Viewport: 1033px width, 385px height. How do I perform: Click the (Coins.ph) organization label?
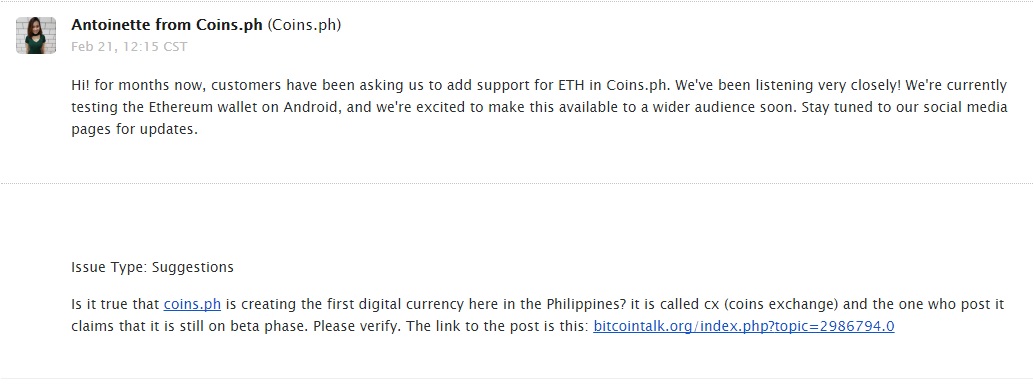304,25
